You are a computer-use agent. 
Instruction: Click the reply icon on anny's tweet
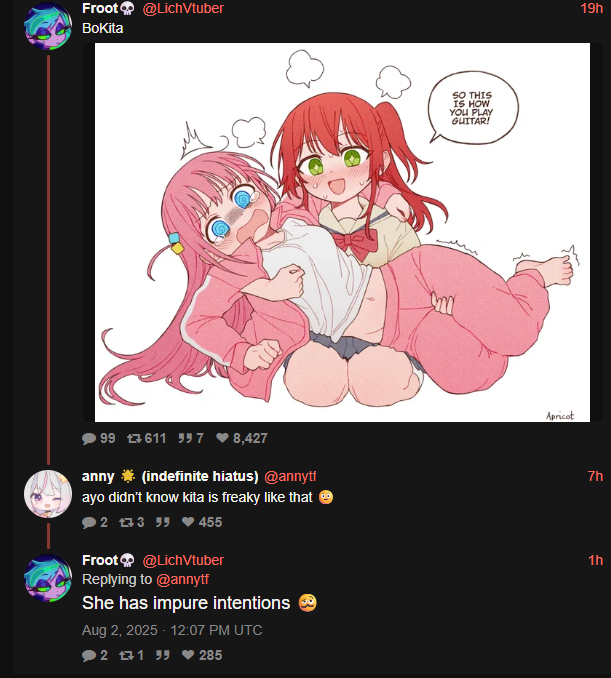coord(89,522)
